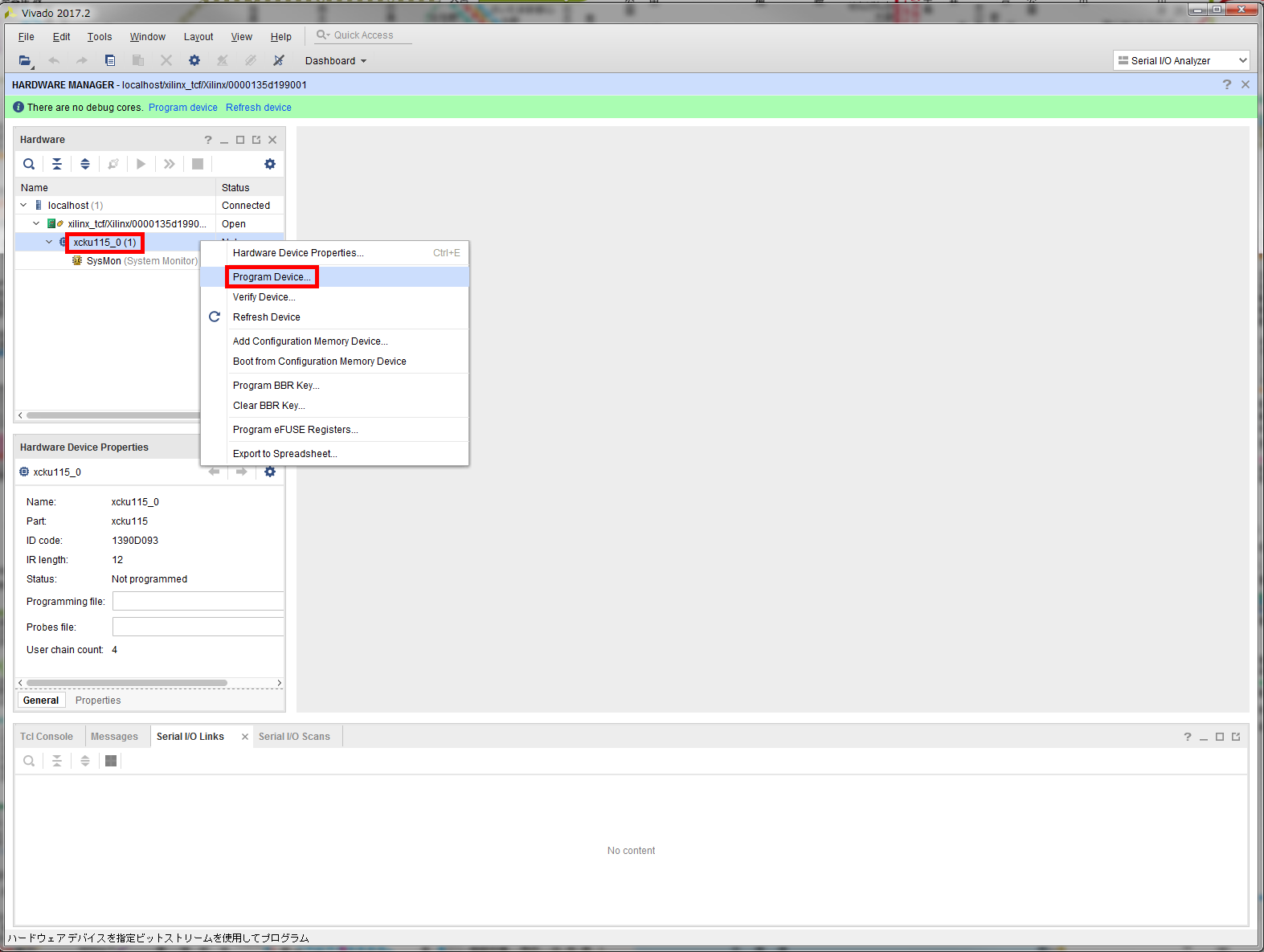Go to next object arrow in properties
The width and height of the screenshot is (1264, 952).
pyautogui.click(x=241, y=472)
